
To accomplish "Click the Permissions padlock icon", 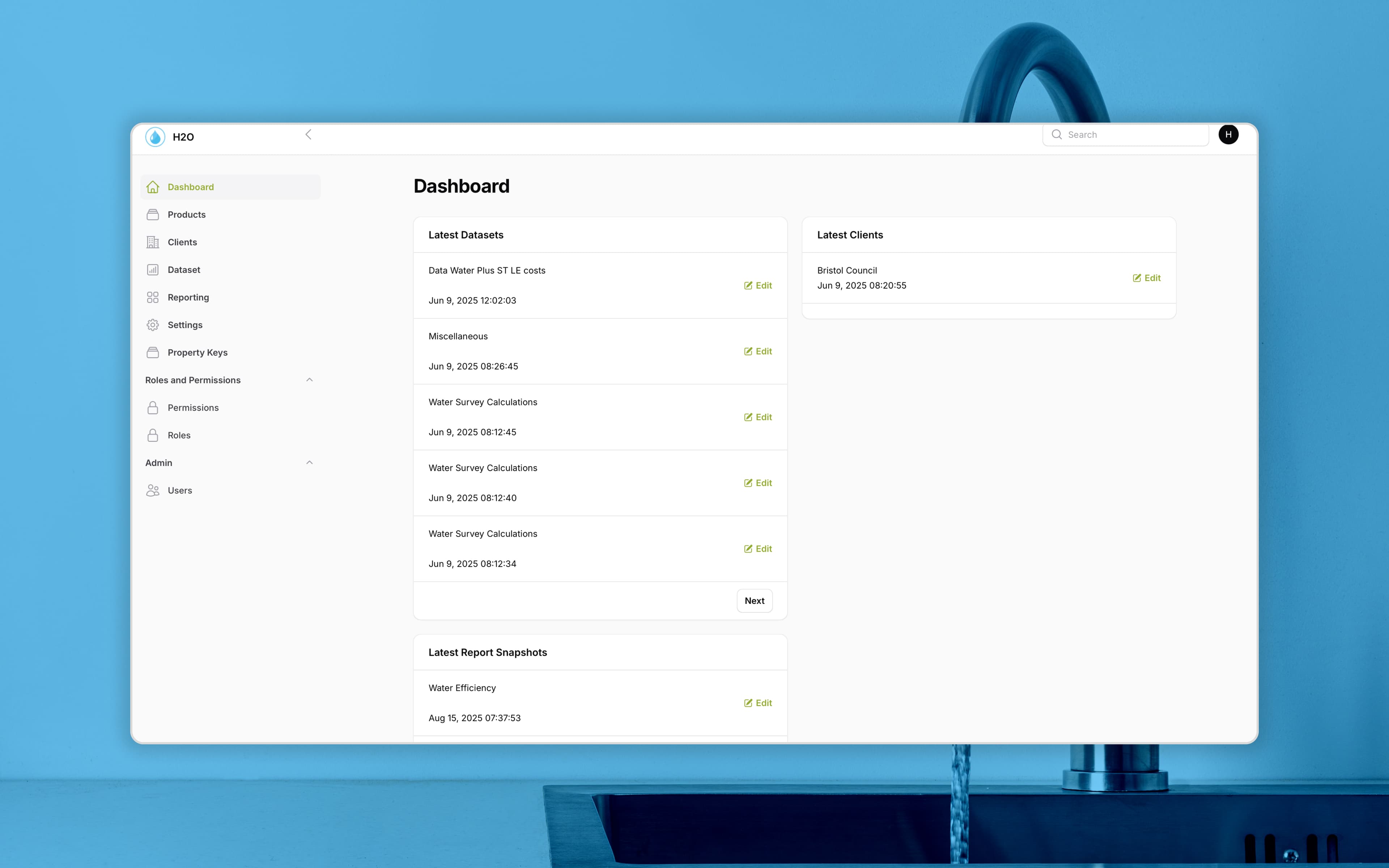I will point(153,408).
